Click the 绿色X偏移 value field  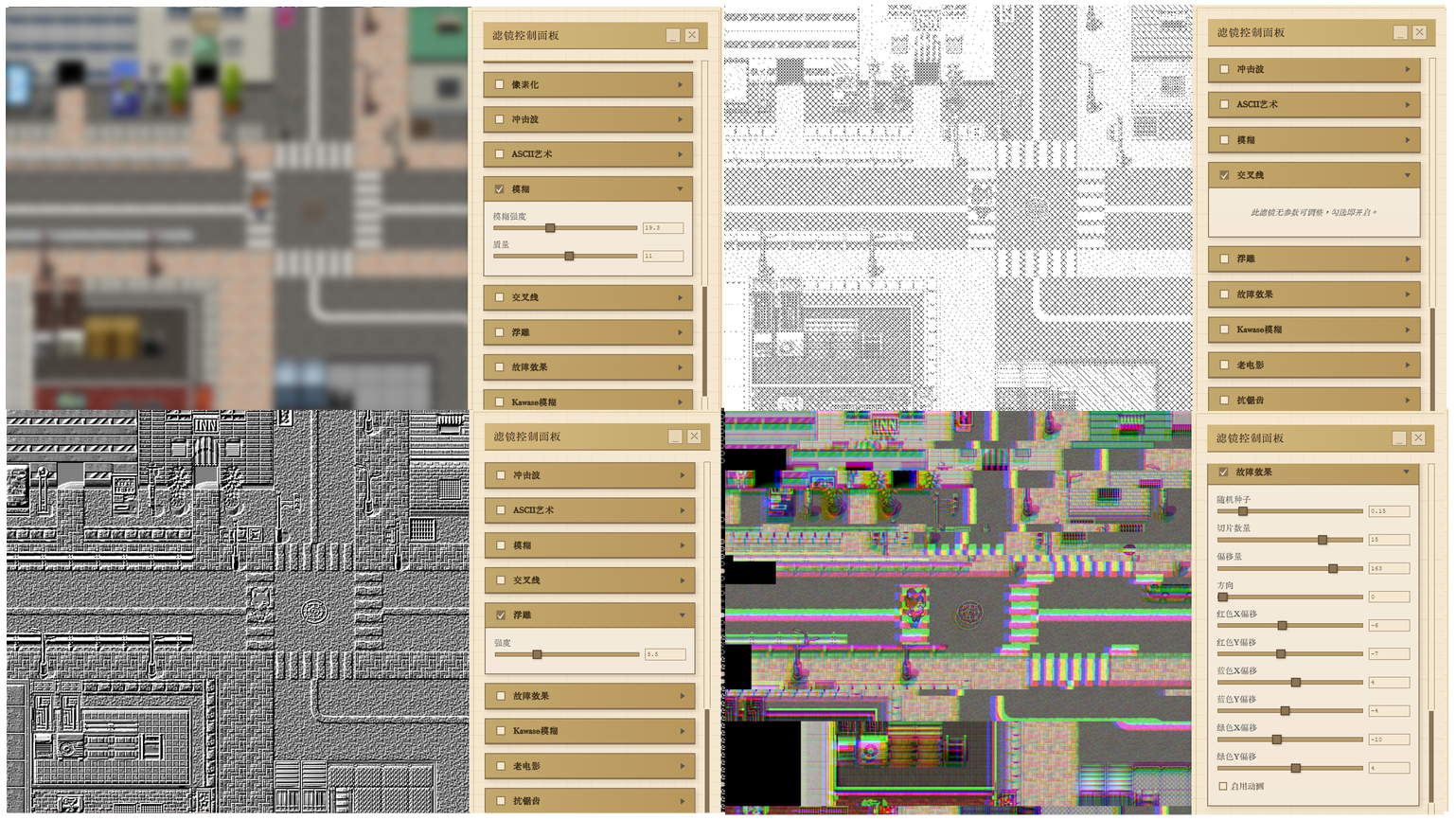click(1389, 739)
